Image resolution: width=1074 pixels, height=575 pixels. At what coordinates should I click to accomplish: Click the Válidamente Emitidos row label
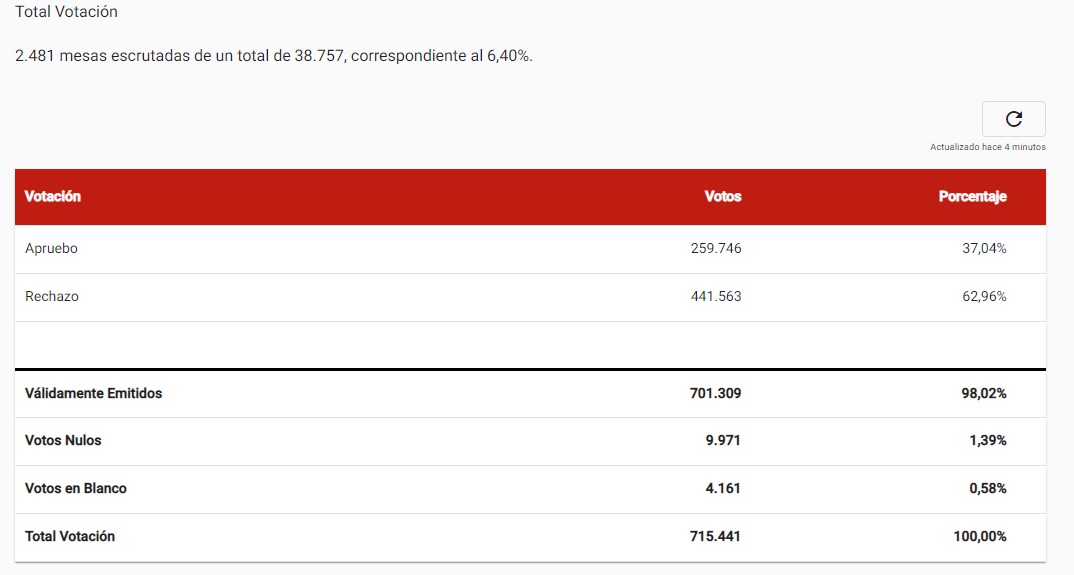[x=93, y=394]
